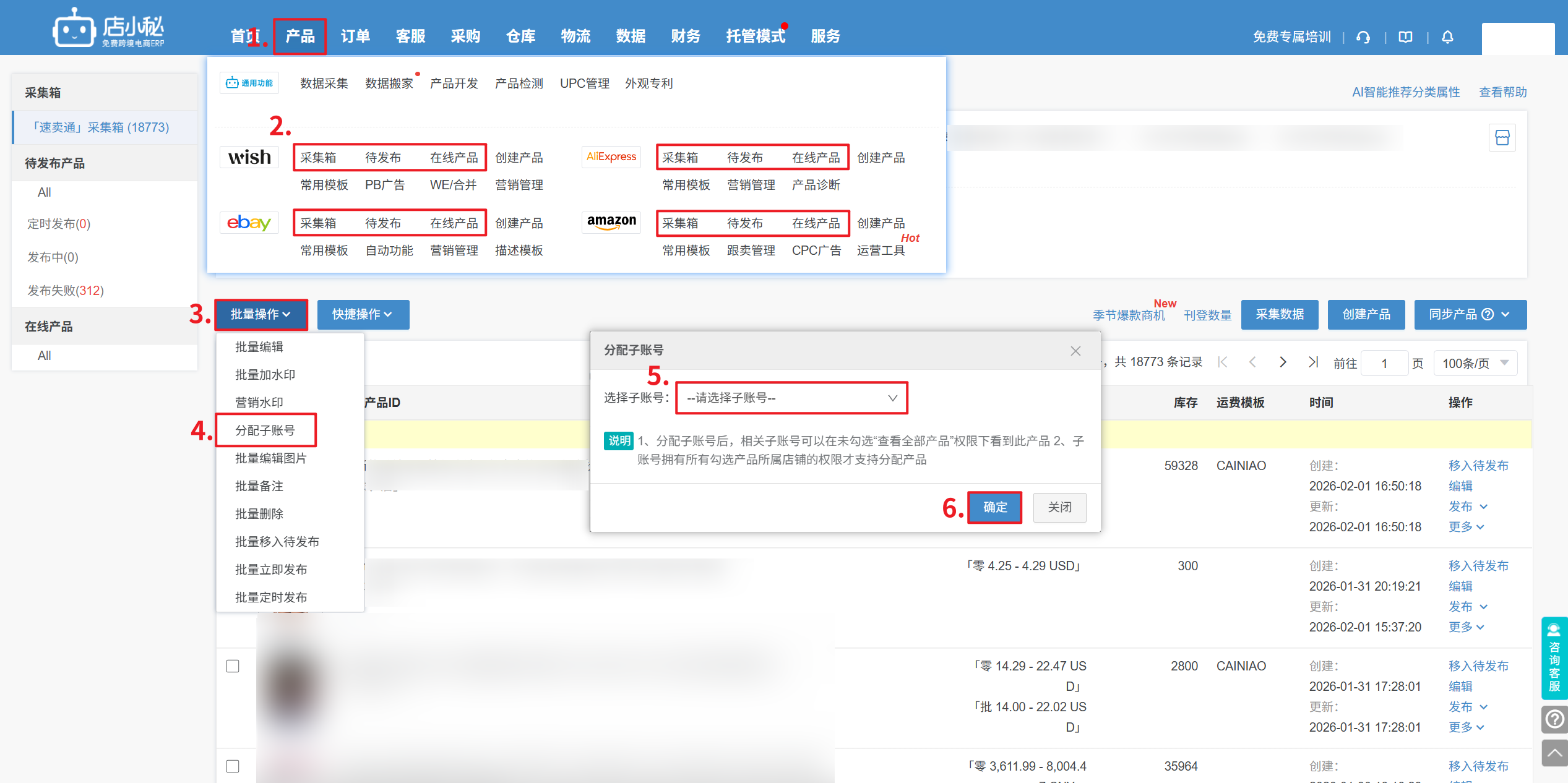1568x783 pixels.
Task: Open the 100条/页 page size selector
Action: click(x=1475, y=363)
